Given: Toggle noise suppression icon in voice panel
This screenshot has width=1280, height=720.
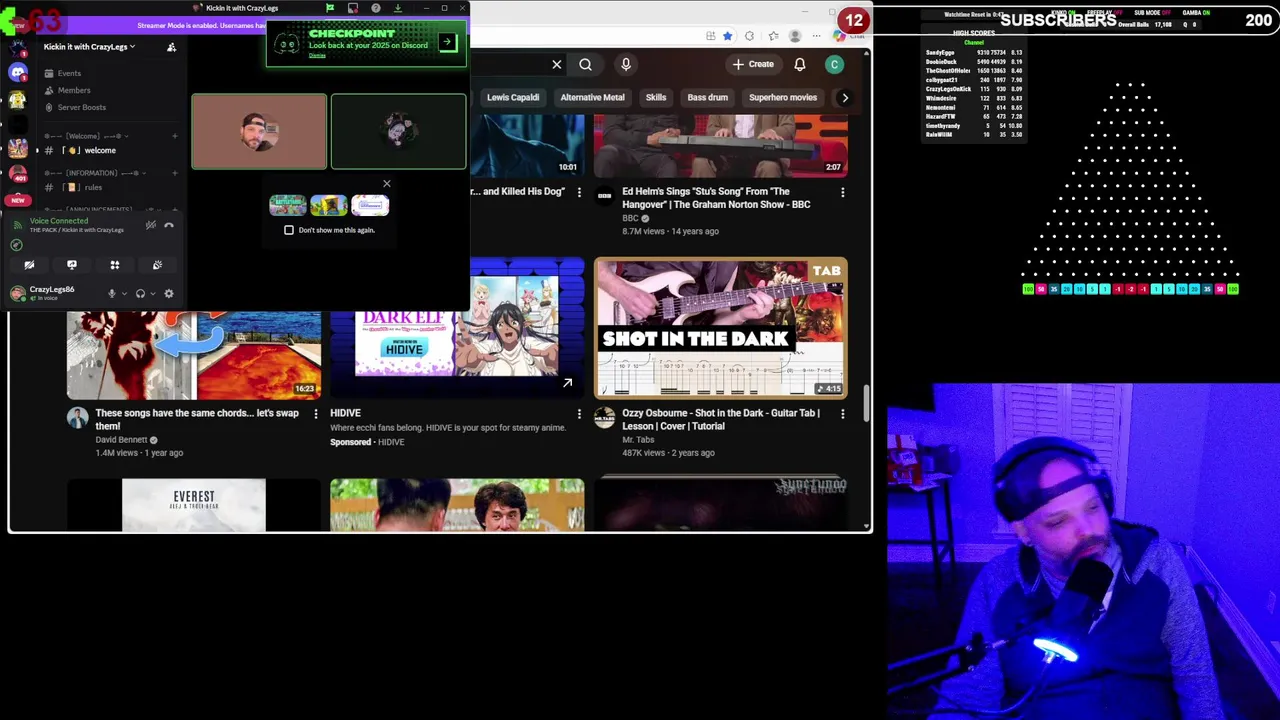Looking at the screenshot, I should pos(151,225).
